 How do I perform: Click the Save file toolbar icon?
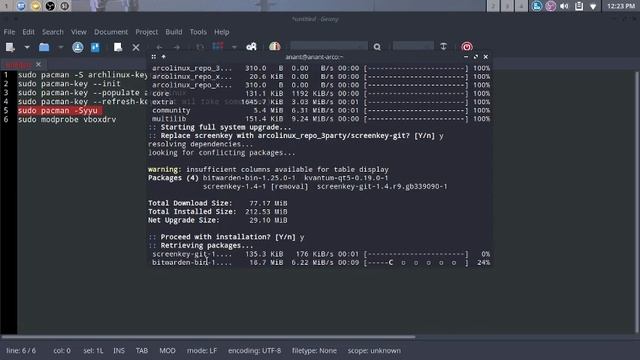pyautogui.click(x=78, y=47)
